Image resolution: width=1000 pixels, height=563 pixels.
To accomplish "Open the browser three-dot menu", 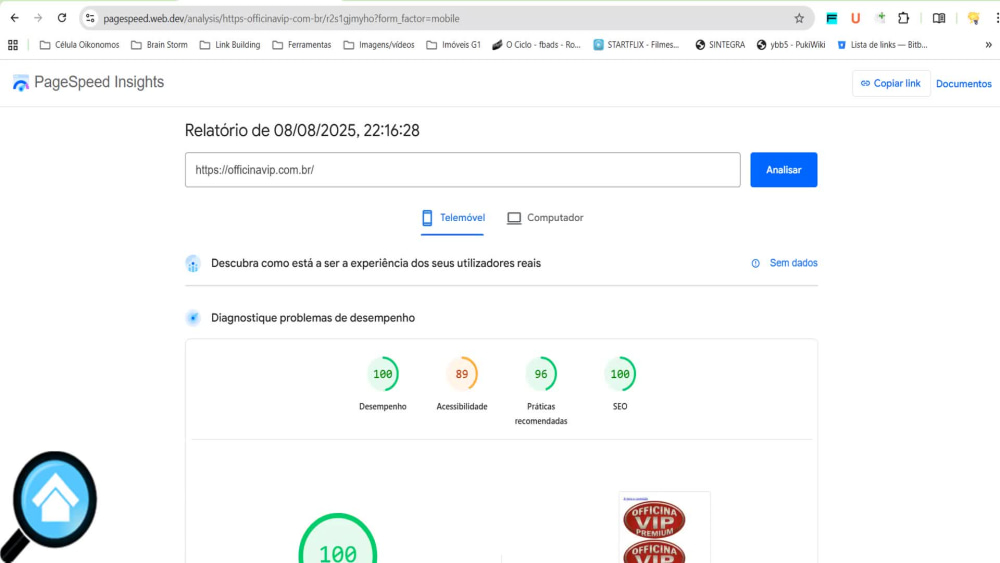I will coord(996,18).
